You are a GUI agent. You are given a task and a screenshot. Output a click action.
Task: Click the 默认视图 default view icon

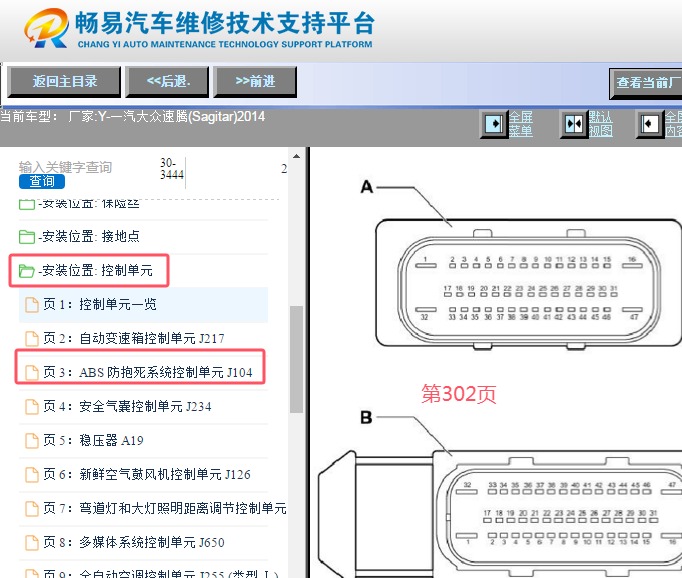click(x=574, y=124)
